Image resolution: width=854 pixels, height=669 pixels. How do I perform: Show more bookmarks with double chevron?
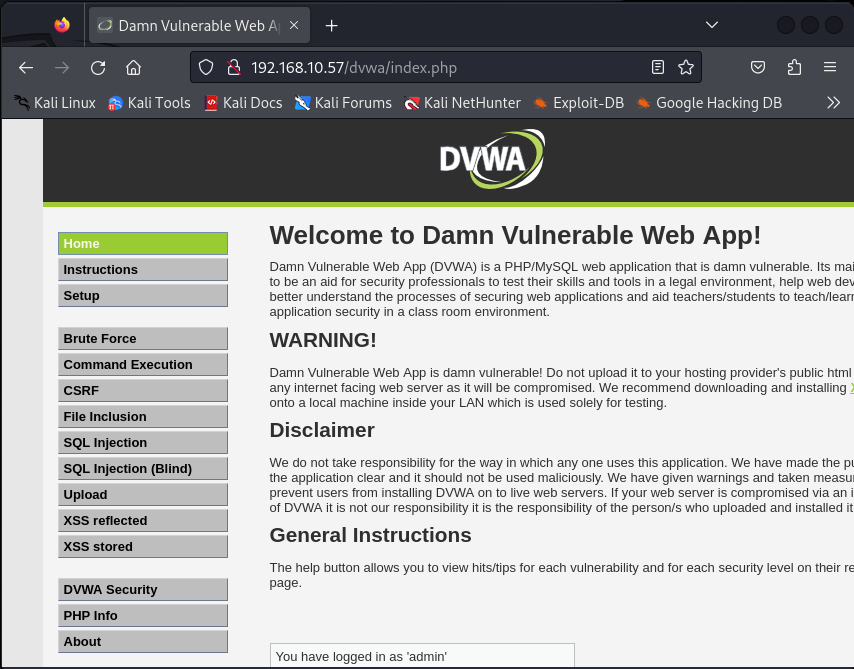coord(833,102)
